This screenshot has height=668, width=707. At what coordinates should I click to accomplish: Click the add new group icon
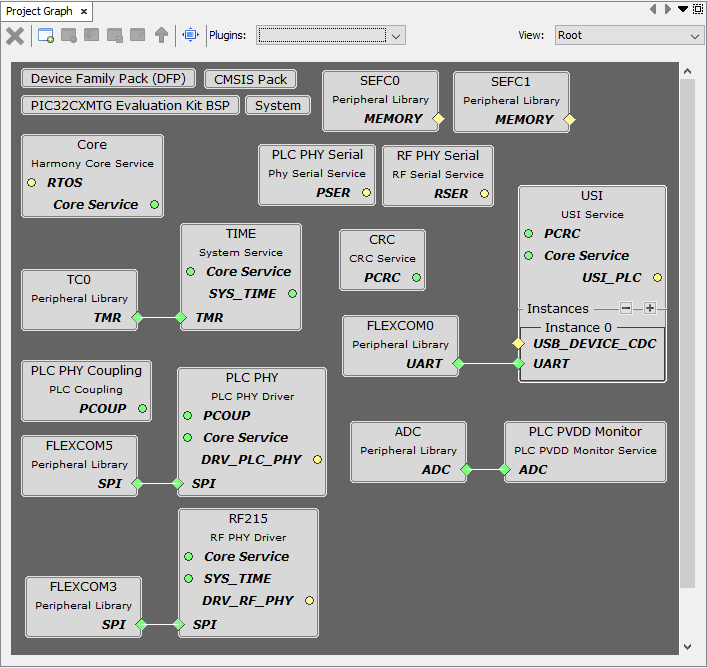tap(46, 36)
